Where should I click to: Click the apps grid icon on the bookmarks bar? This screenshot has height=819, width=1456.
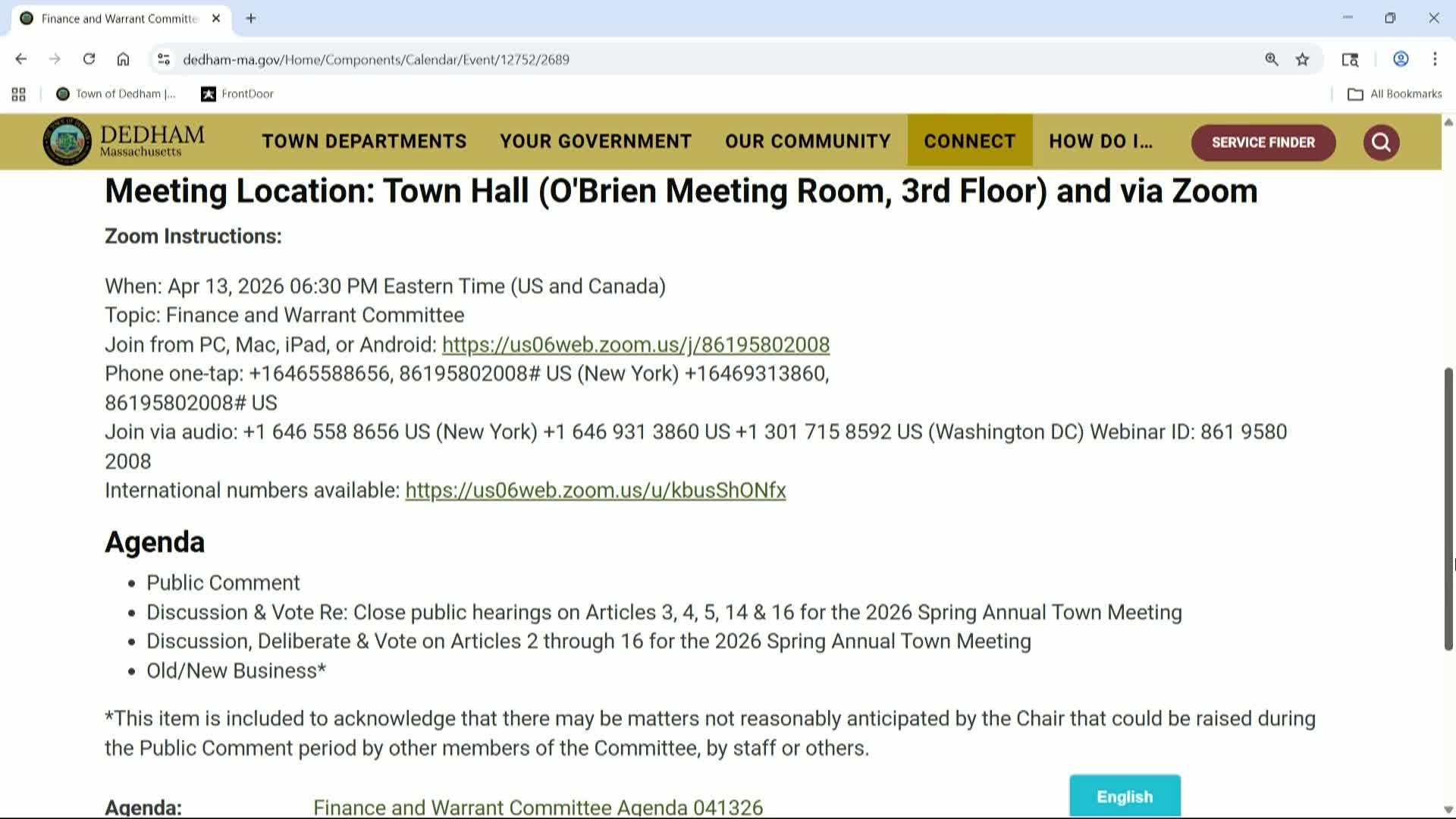[18, 93]
